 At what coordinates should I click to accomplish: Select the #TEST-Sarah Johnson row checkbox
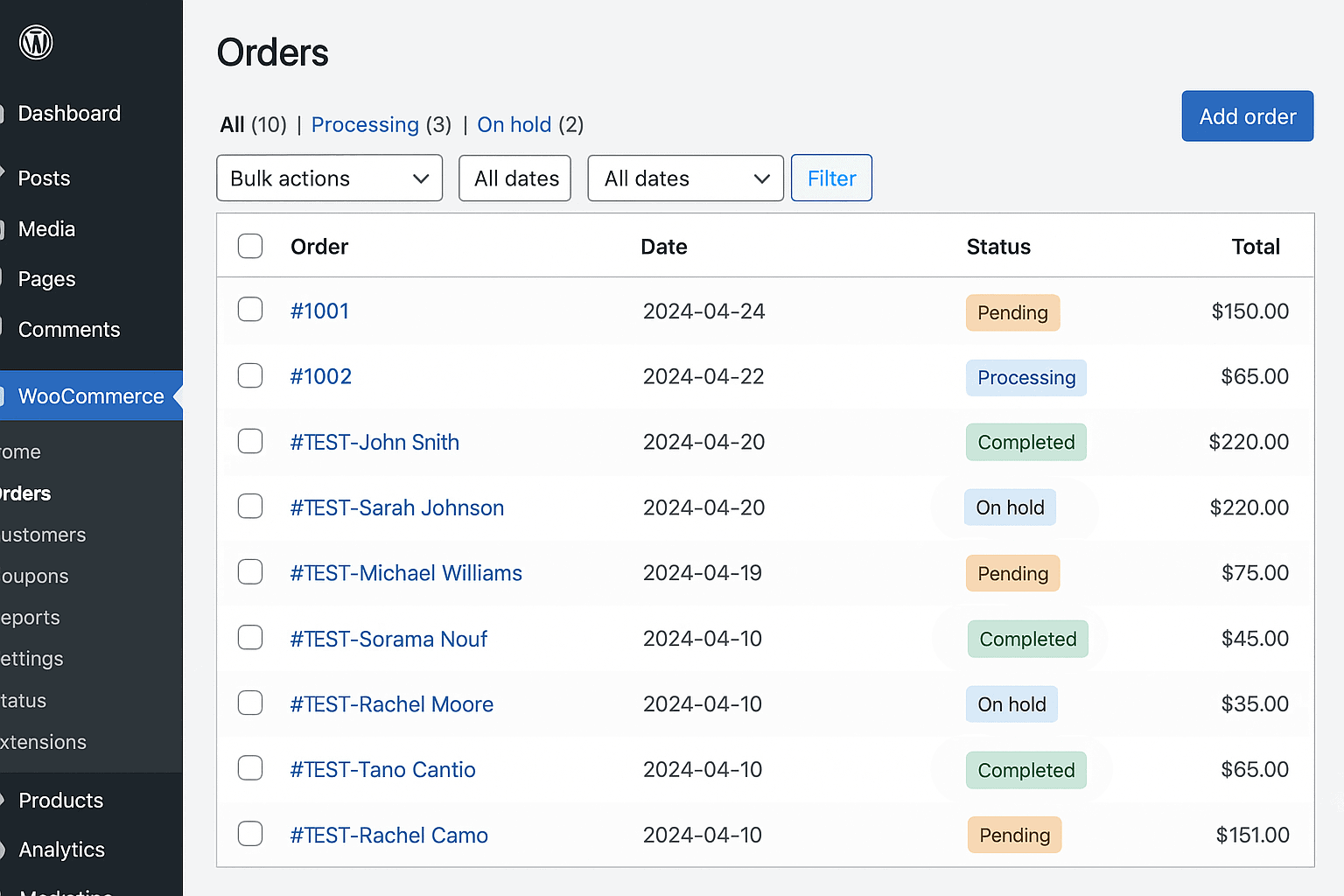(250, 506)
